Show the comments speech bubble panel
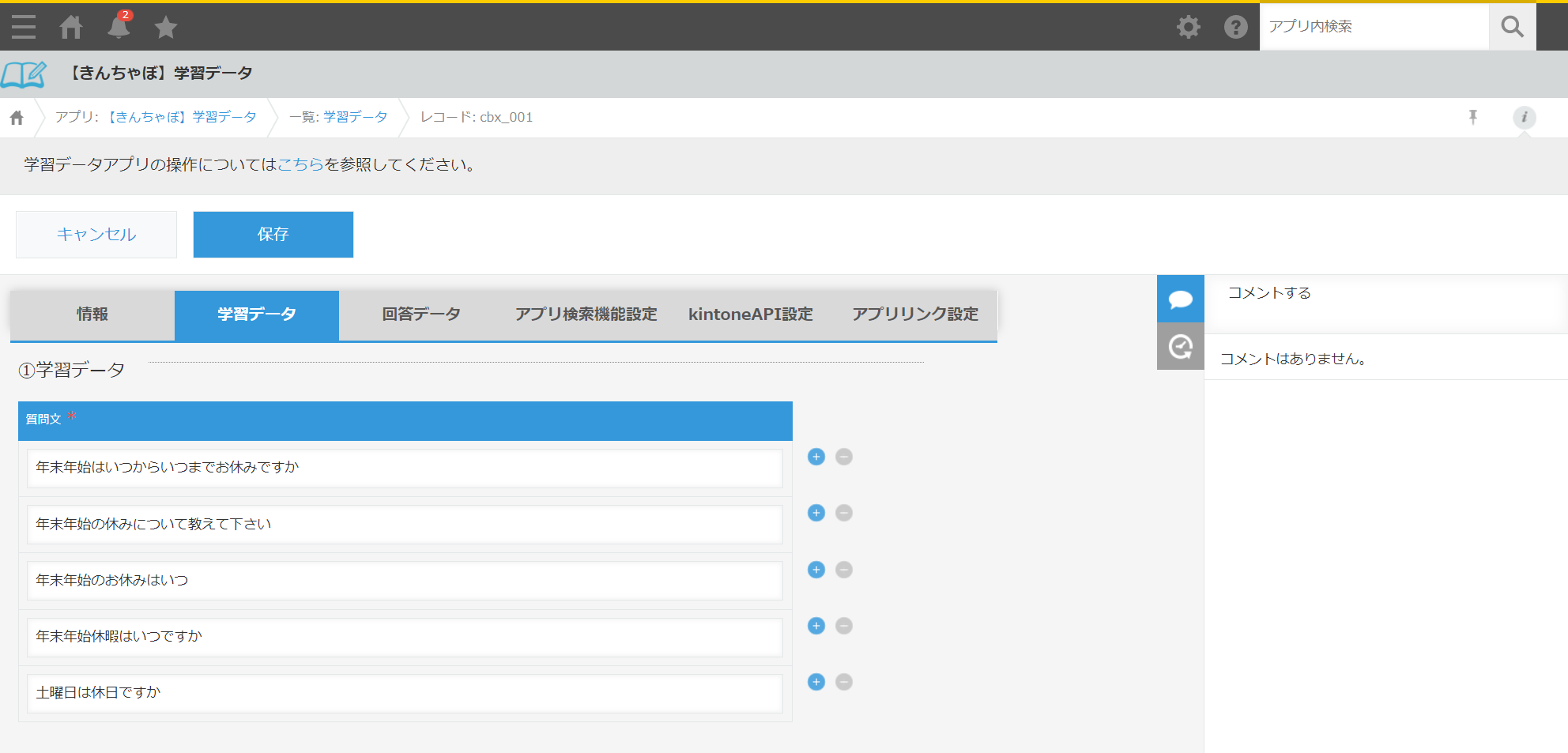 [1180, 299]
